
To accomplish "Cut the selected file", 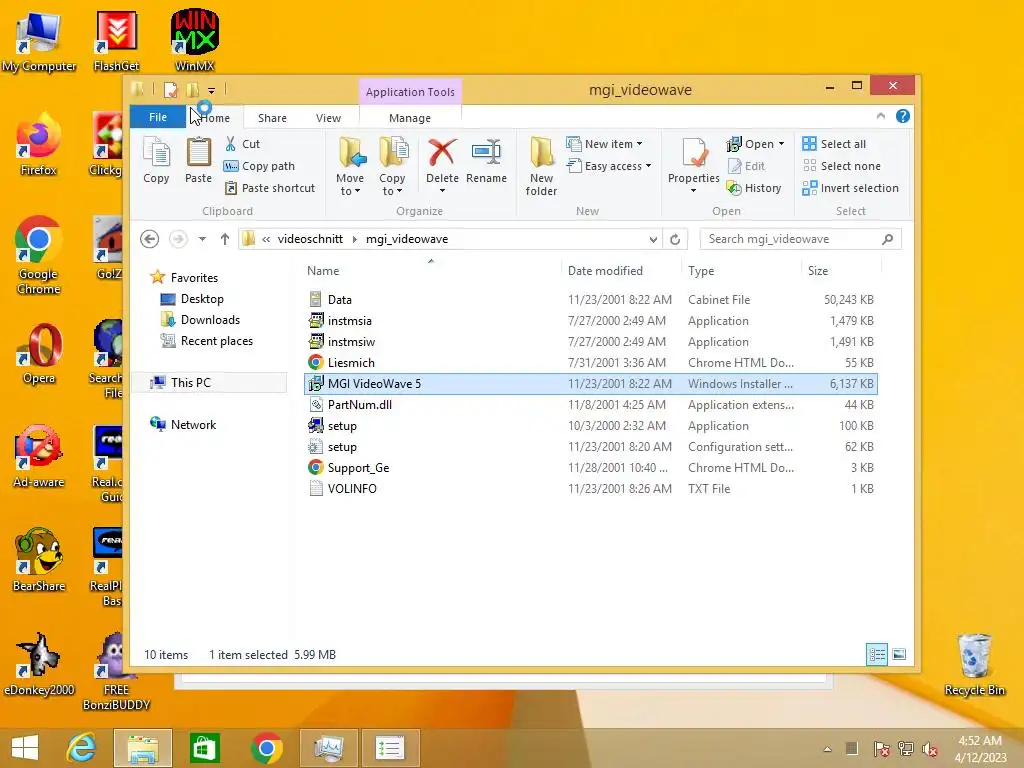I will pos(242,144).
